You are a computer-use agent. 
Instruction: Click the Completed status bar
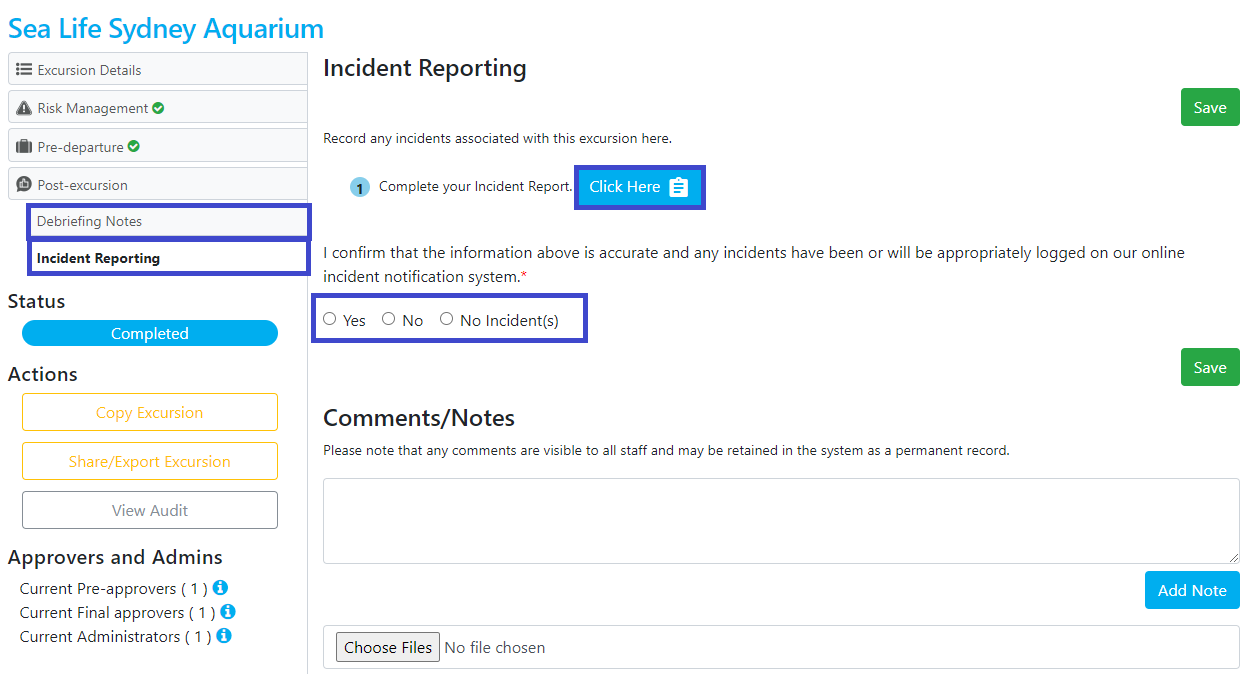click(150, 333)
